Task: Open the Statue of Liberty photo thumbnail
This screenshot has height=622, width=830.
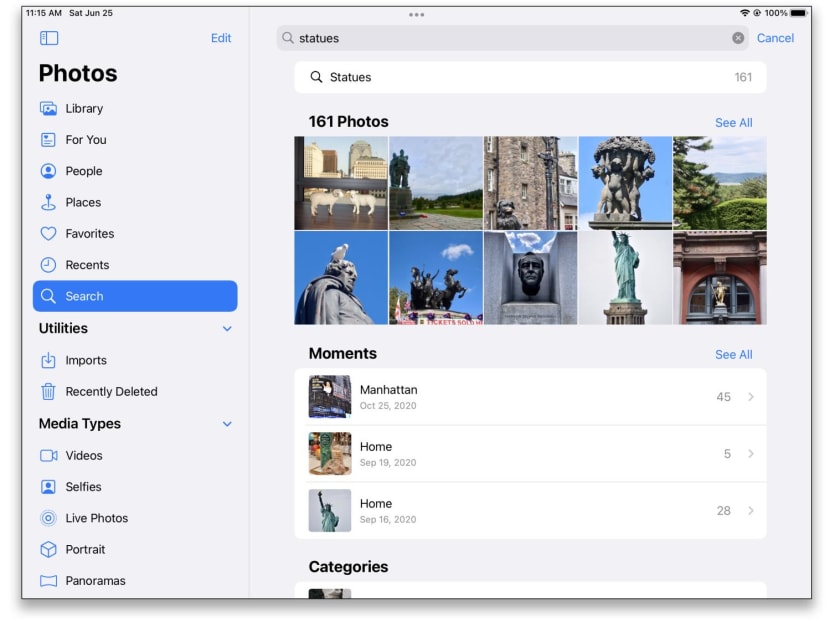Action: 625,278
